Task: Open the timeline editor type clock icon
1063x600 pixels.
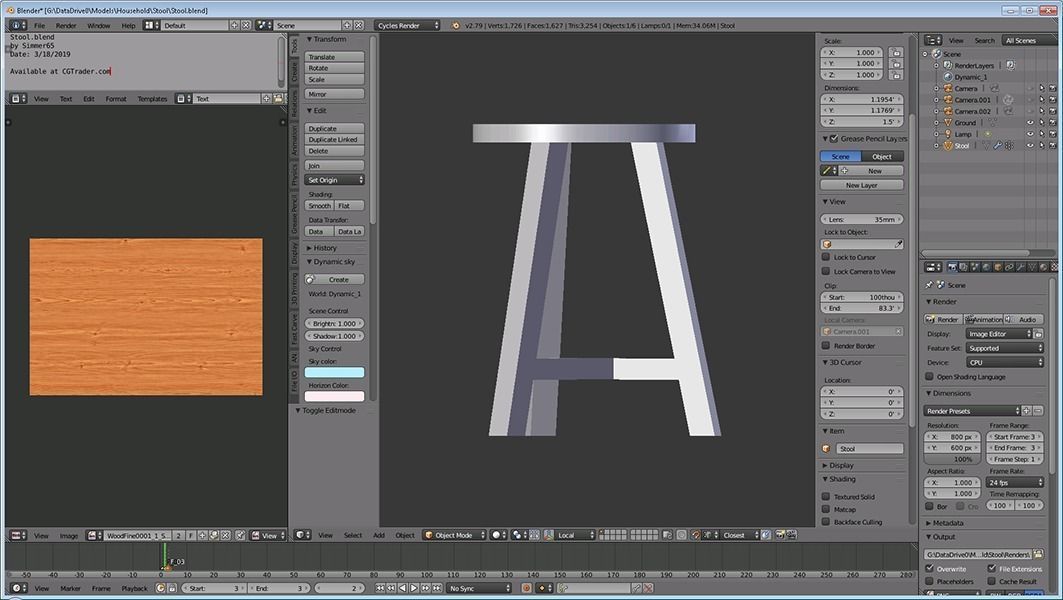Action: click(18, 588)
